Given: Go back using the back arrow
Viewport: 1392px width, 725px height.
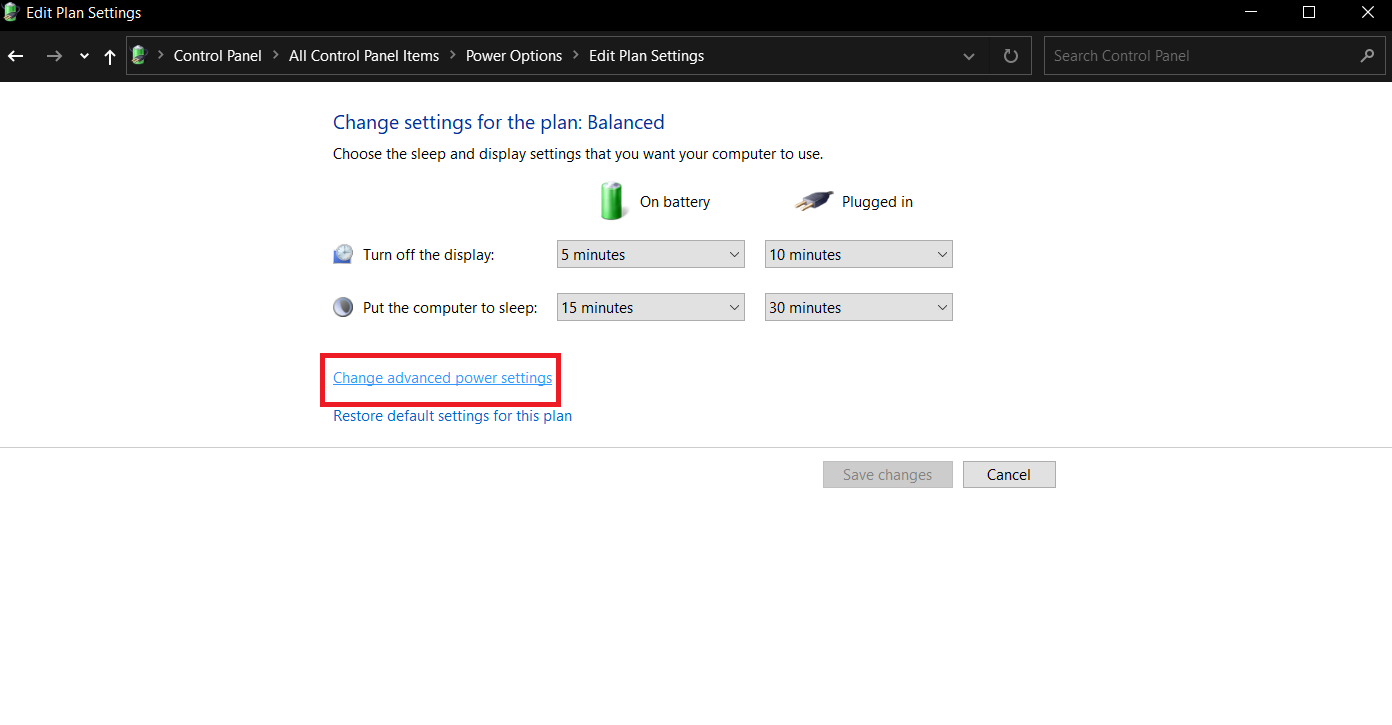Looking at the screenshot, I should click(15, 56).
